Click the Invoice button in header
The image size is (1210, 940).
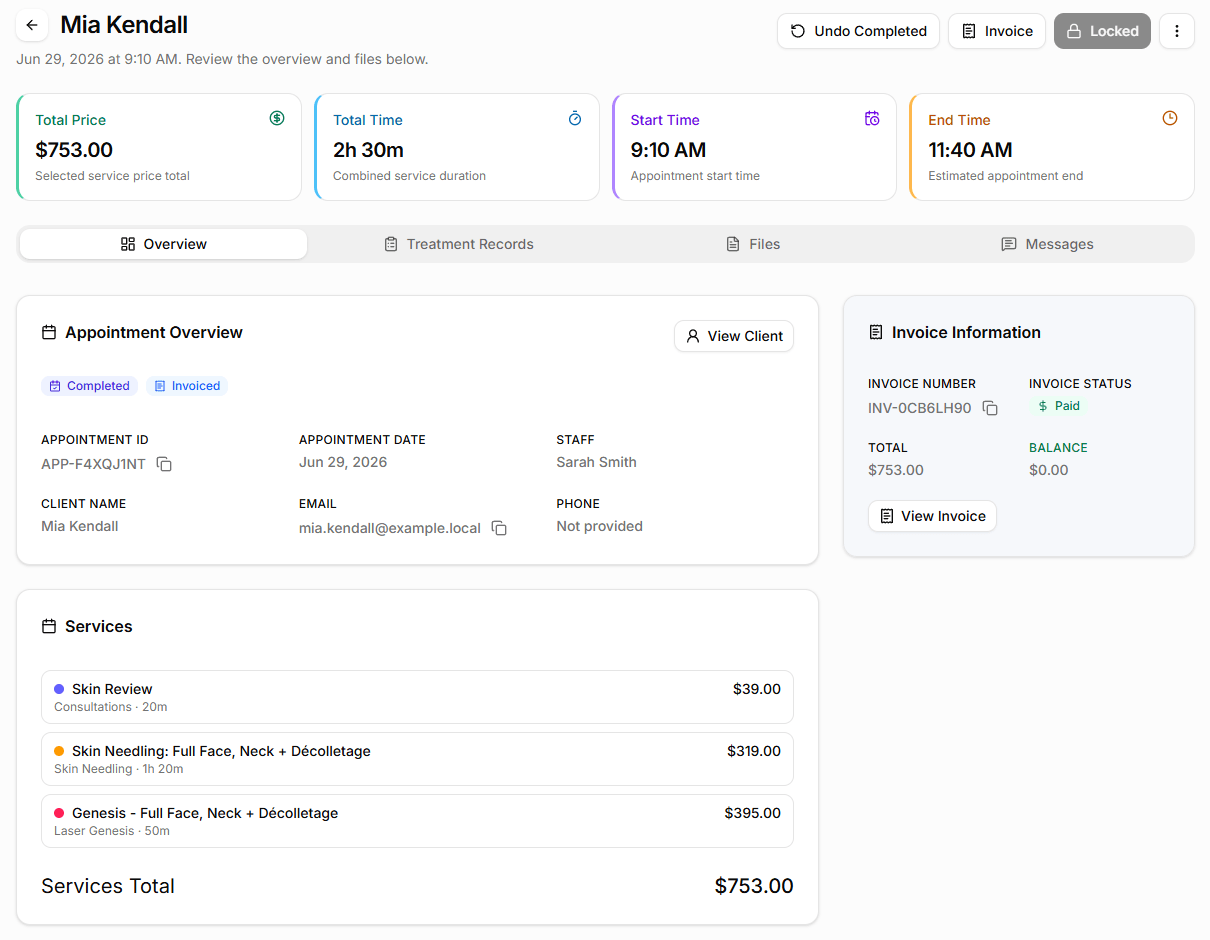point(997,31)
